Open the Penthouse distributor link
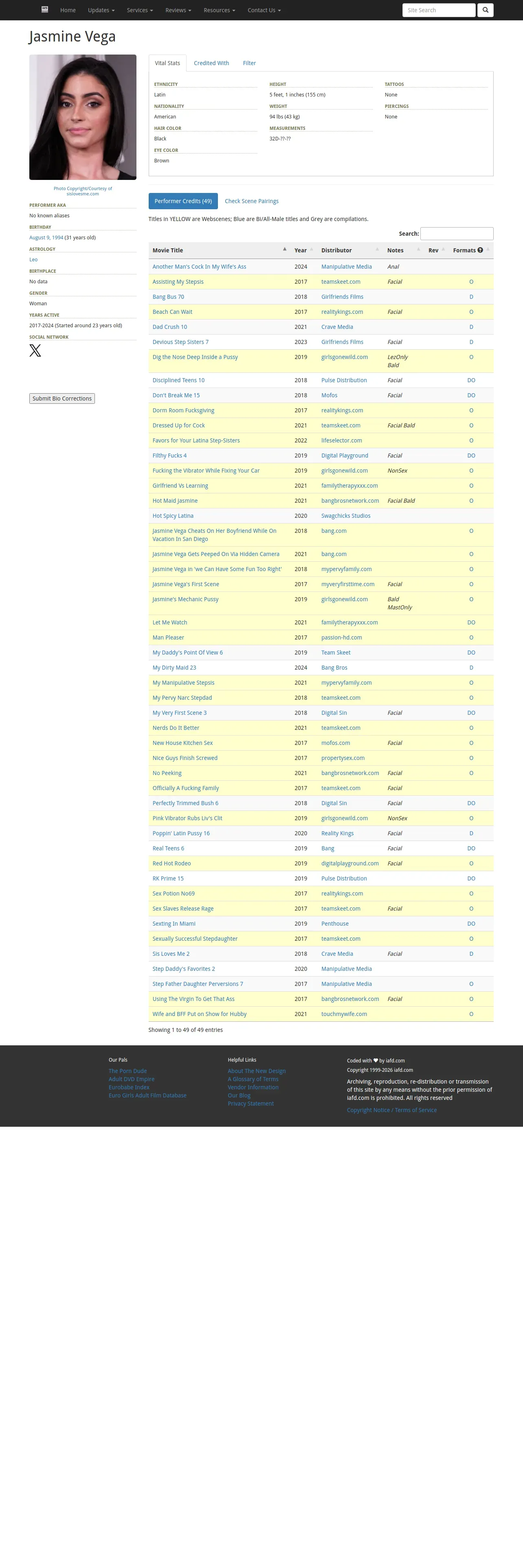Image resolution: width=523 pixels, height=1568 pixels. point(335,923)
